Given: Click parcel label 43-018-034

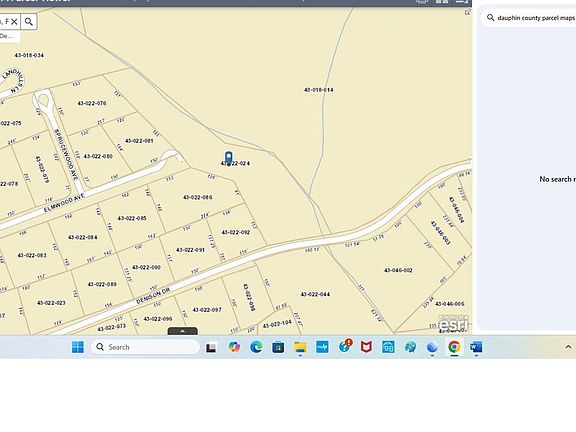Looking at the screenshot, I should [x=29, y=55].
